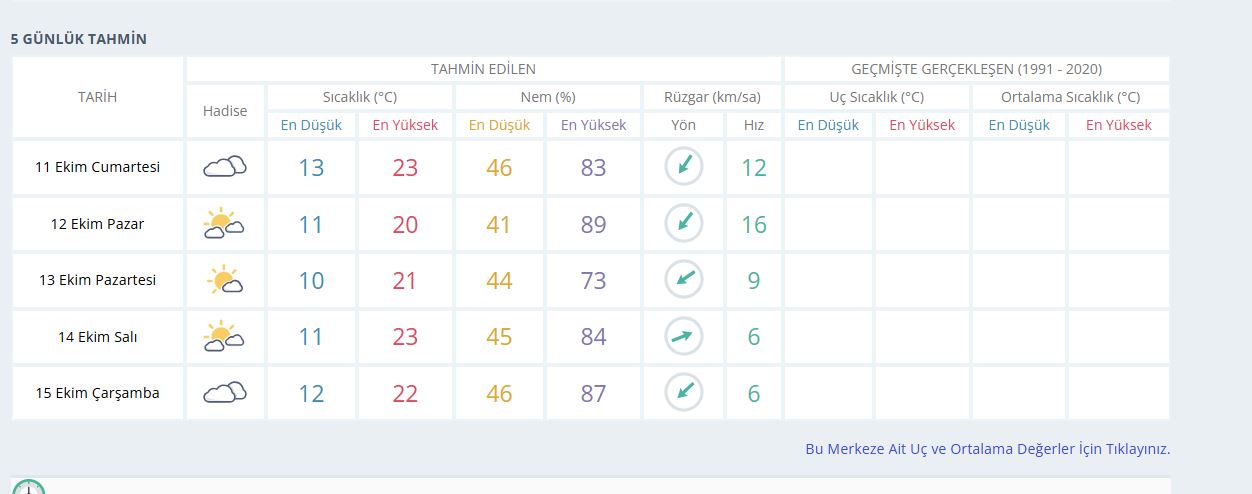Click the TAHMİN EDİLEN header
Image resolution: width=1252 pixels, height=494 pixels.
coord(483,69)
